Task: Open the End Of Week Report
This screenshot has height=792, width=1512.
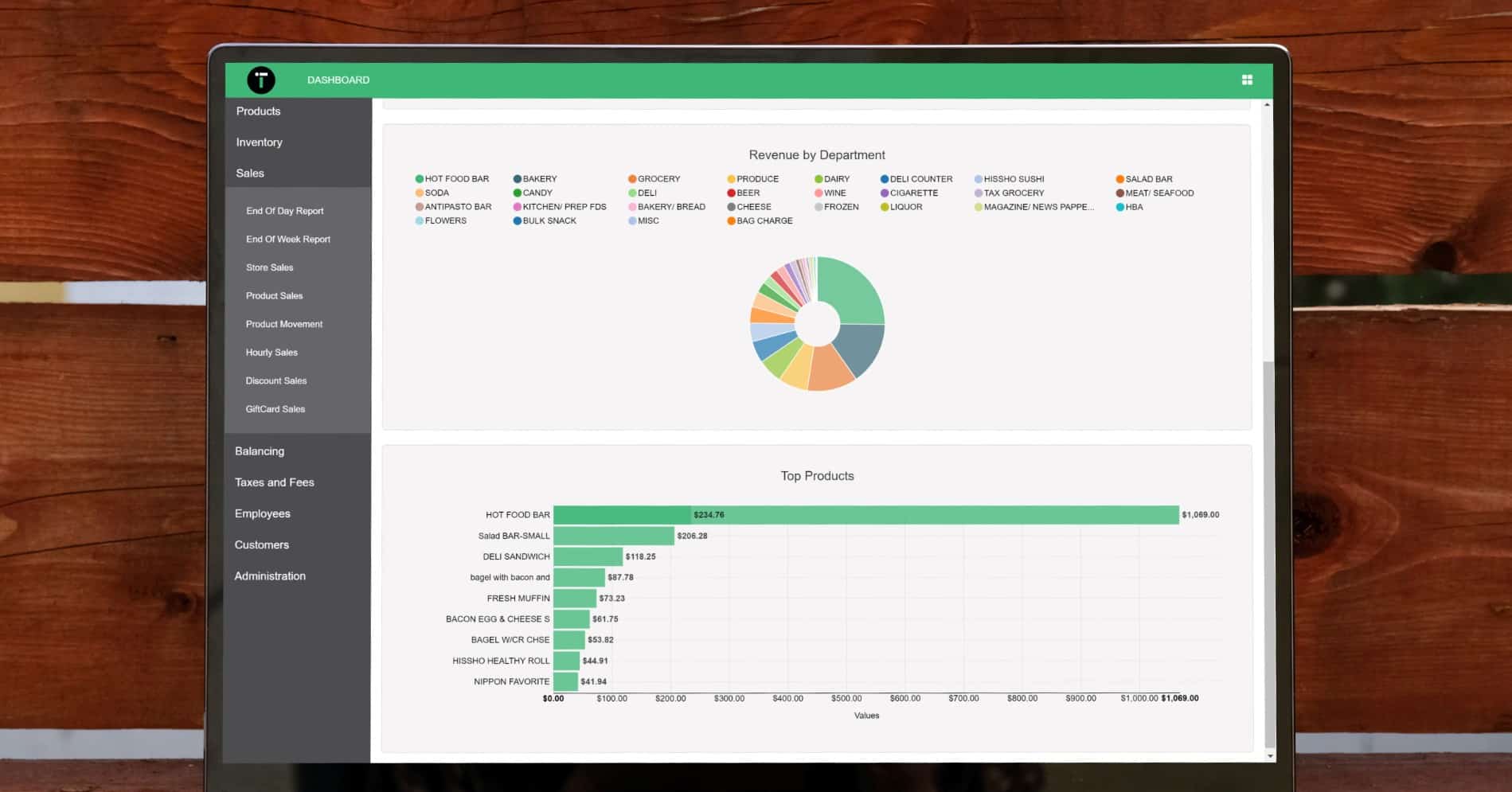Action: [287, 240]
